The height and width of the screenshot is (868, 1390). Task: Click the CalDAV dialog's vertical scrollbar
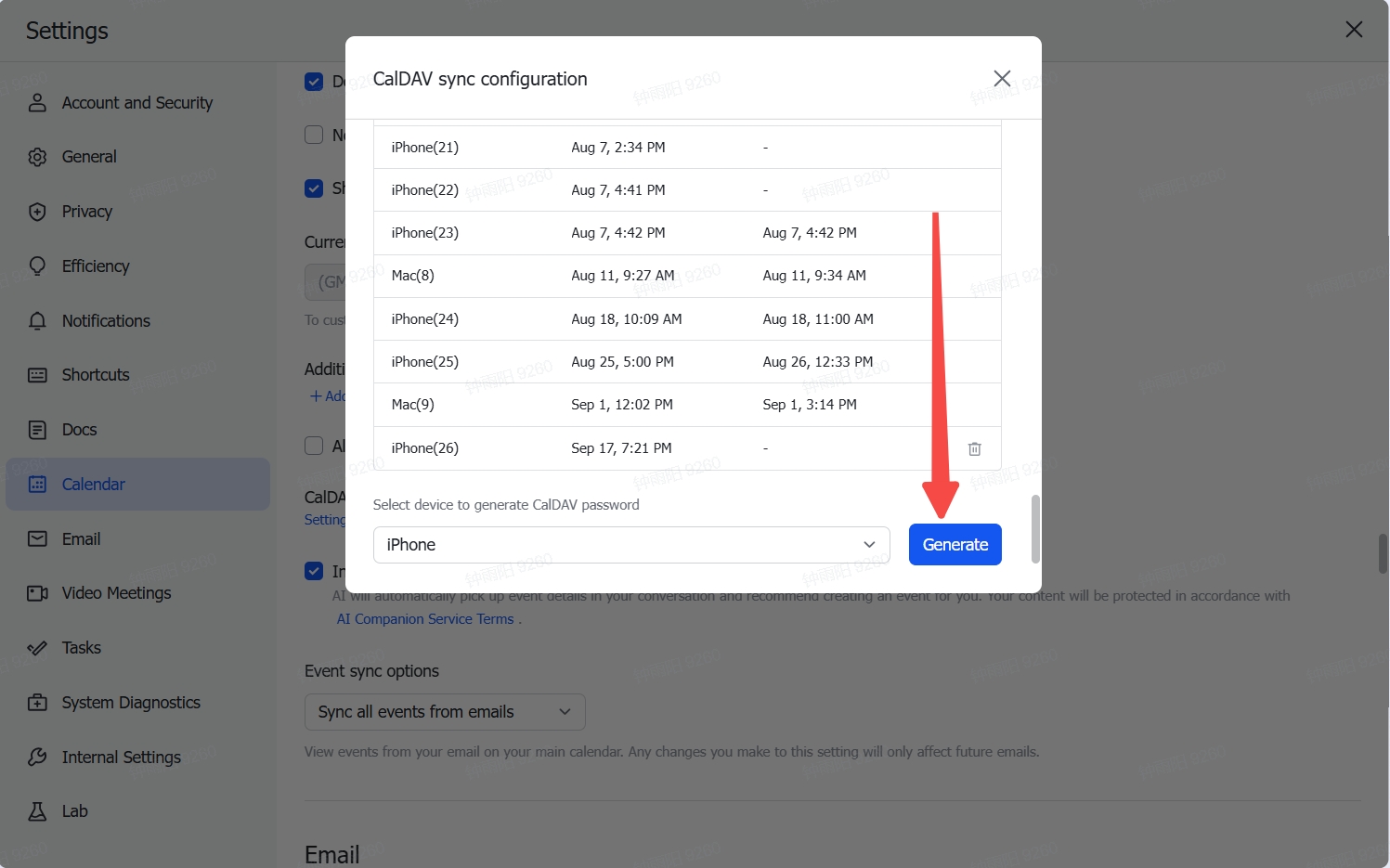pos(1035,529)
